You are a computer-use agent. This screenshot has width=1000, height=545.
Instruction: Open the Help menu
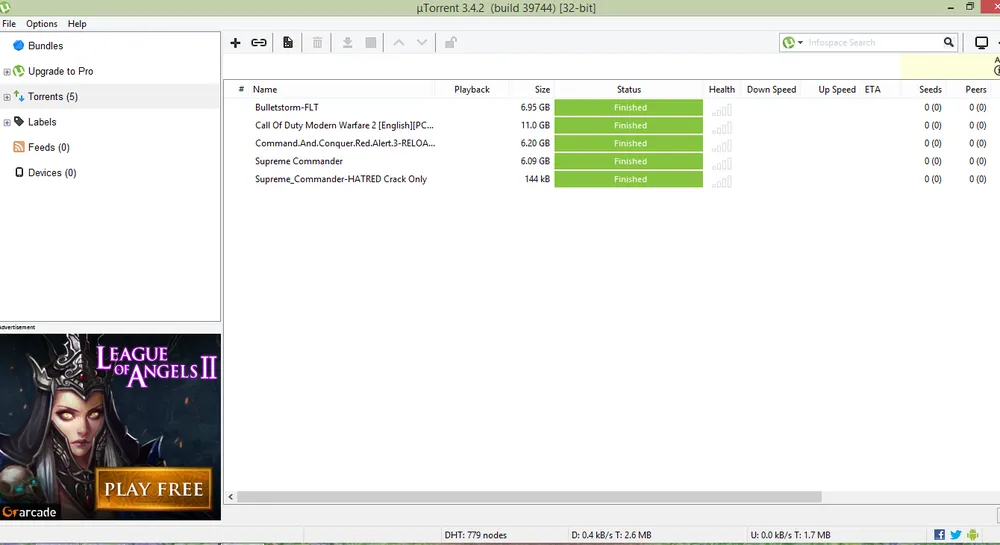pyautogui.click(x=77, y=24)
